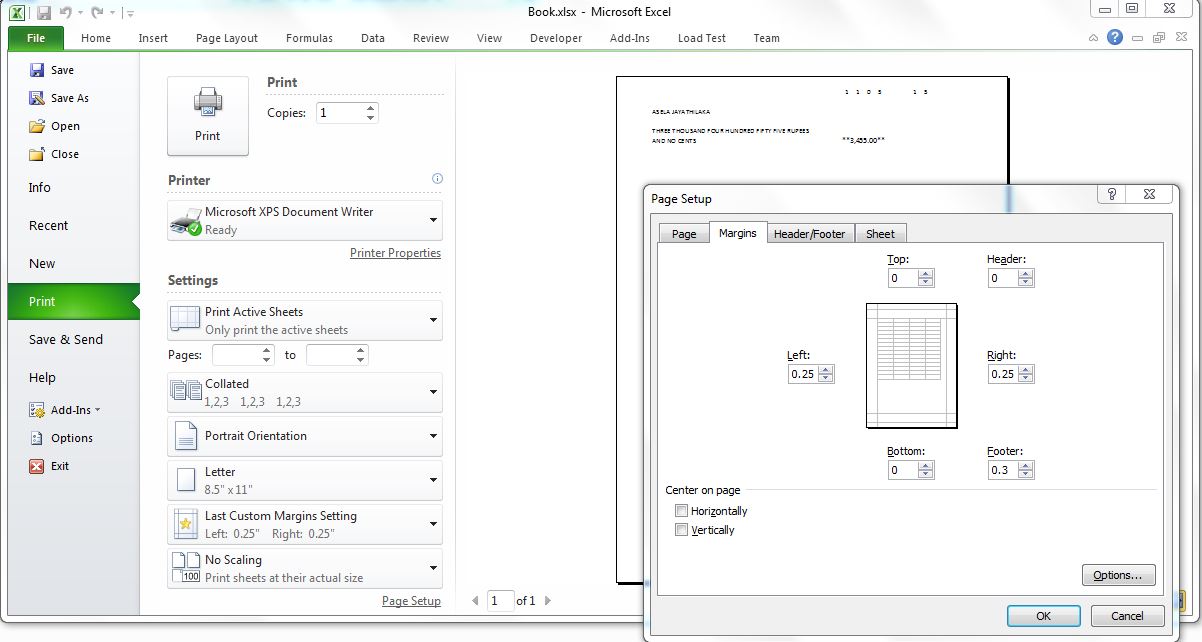Screen dimensions: 1202x642
Task: Click the Excel Help question mark icon
Action: [1115, 38]
